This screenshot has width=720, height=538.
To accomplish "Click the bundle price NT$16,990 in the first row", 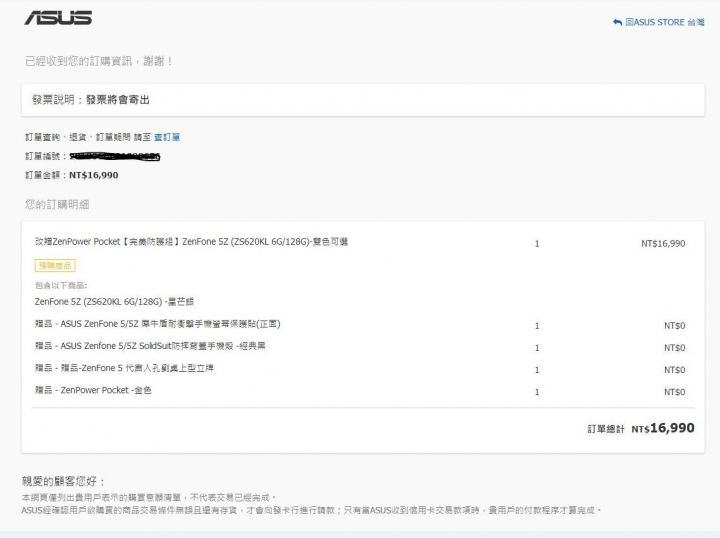I will pyautogui.click(x=663, y=243).
